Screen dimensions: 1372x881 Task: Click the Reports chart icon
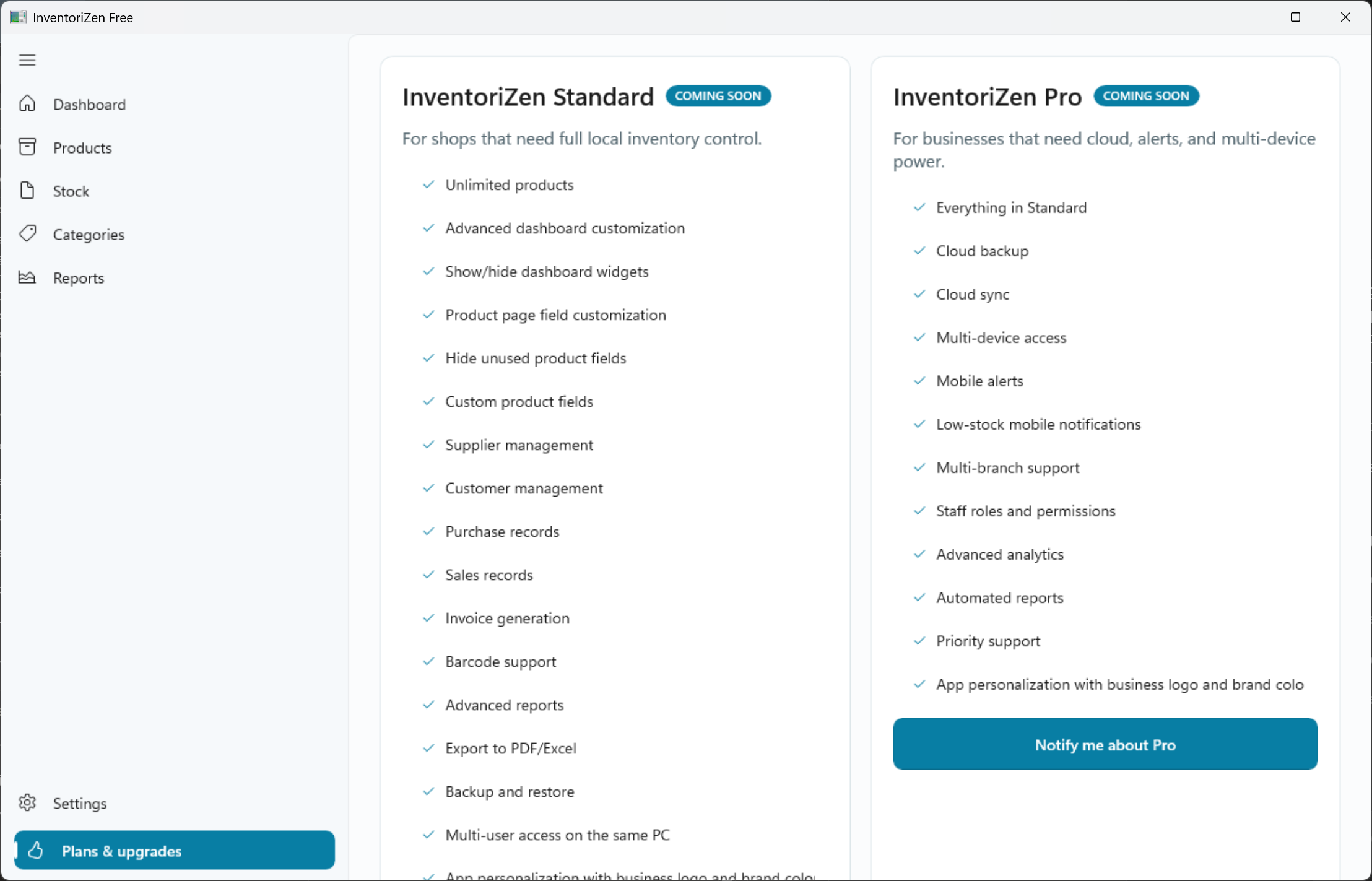point(27,277)
